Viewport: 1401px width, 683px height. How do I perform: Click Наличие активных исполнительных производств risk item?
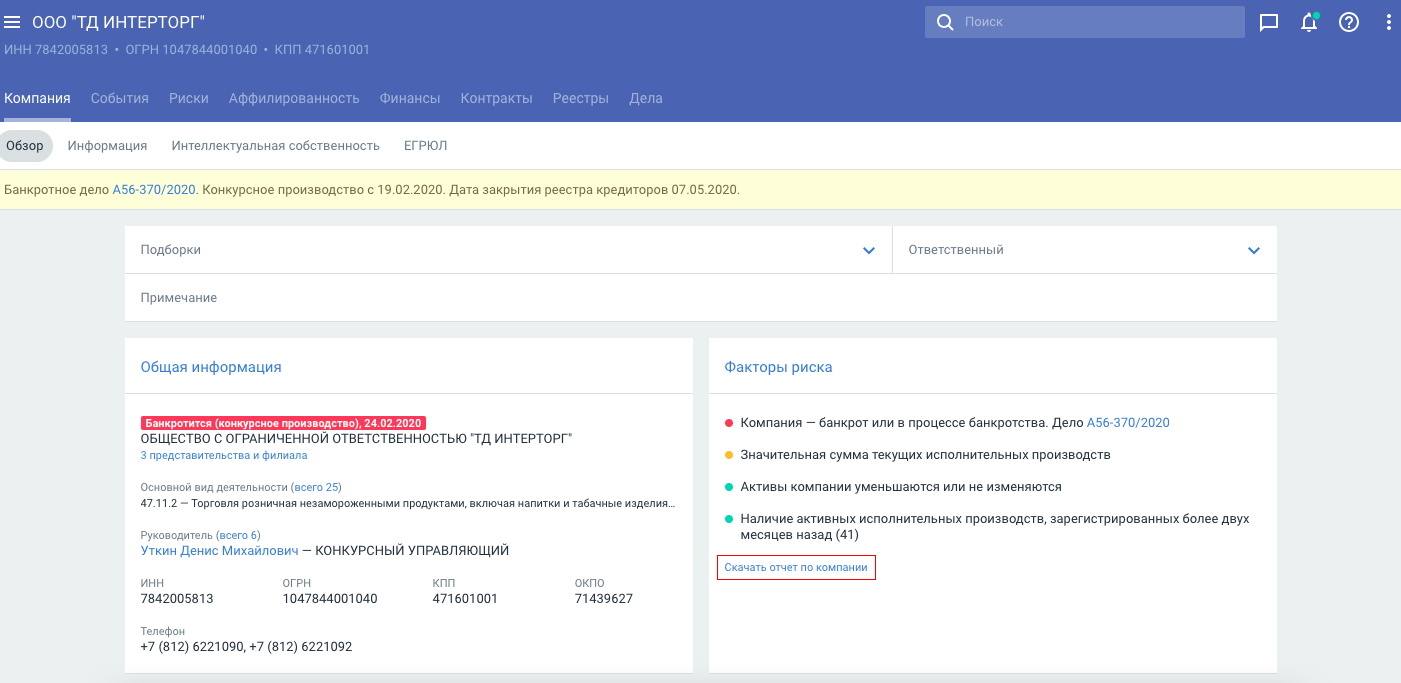[995, 527]
